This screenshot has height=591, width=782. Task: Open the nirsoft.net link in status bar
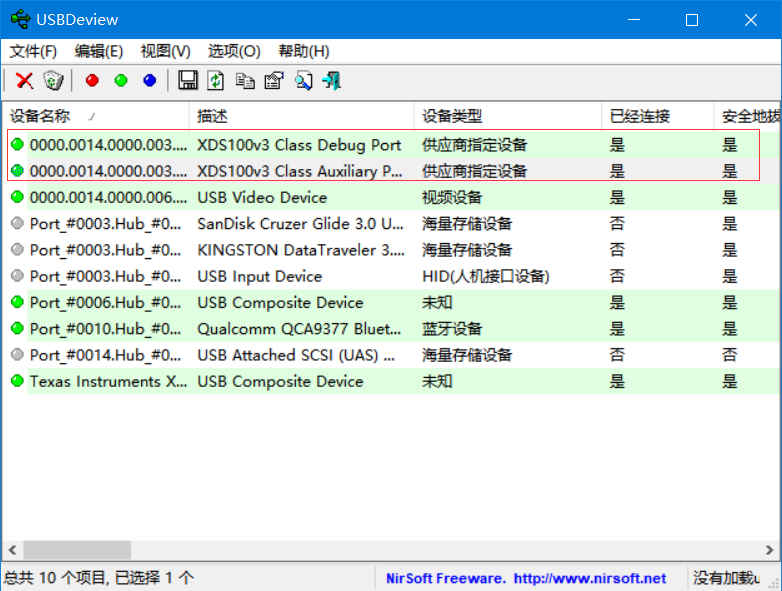(589, 578)
